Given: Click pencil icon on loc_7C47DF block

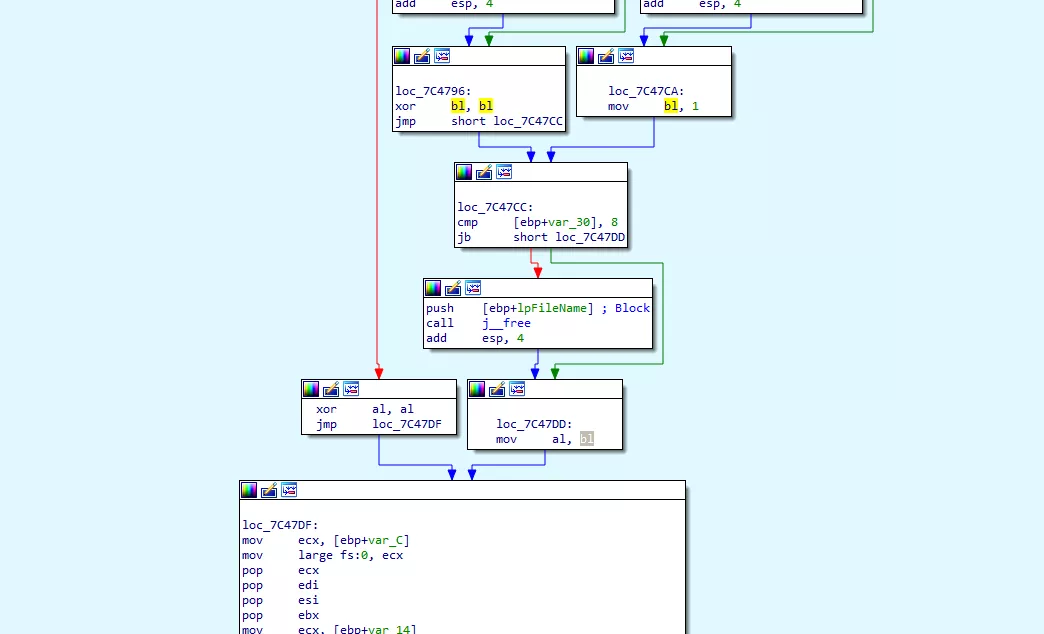Looking at the screenshot, I should 269,490.
